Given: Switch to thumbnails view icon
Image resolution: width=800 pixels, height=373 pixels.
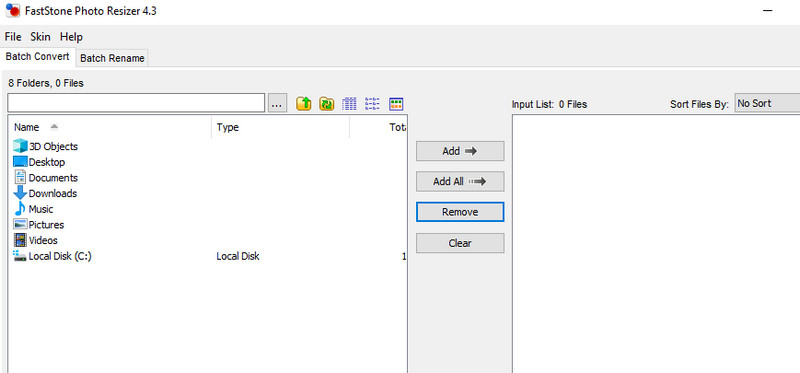Looking at the screenshot, I should (x=396, y=104).
